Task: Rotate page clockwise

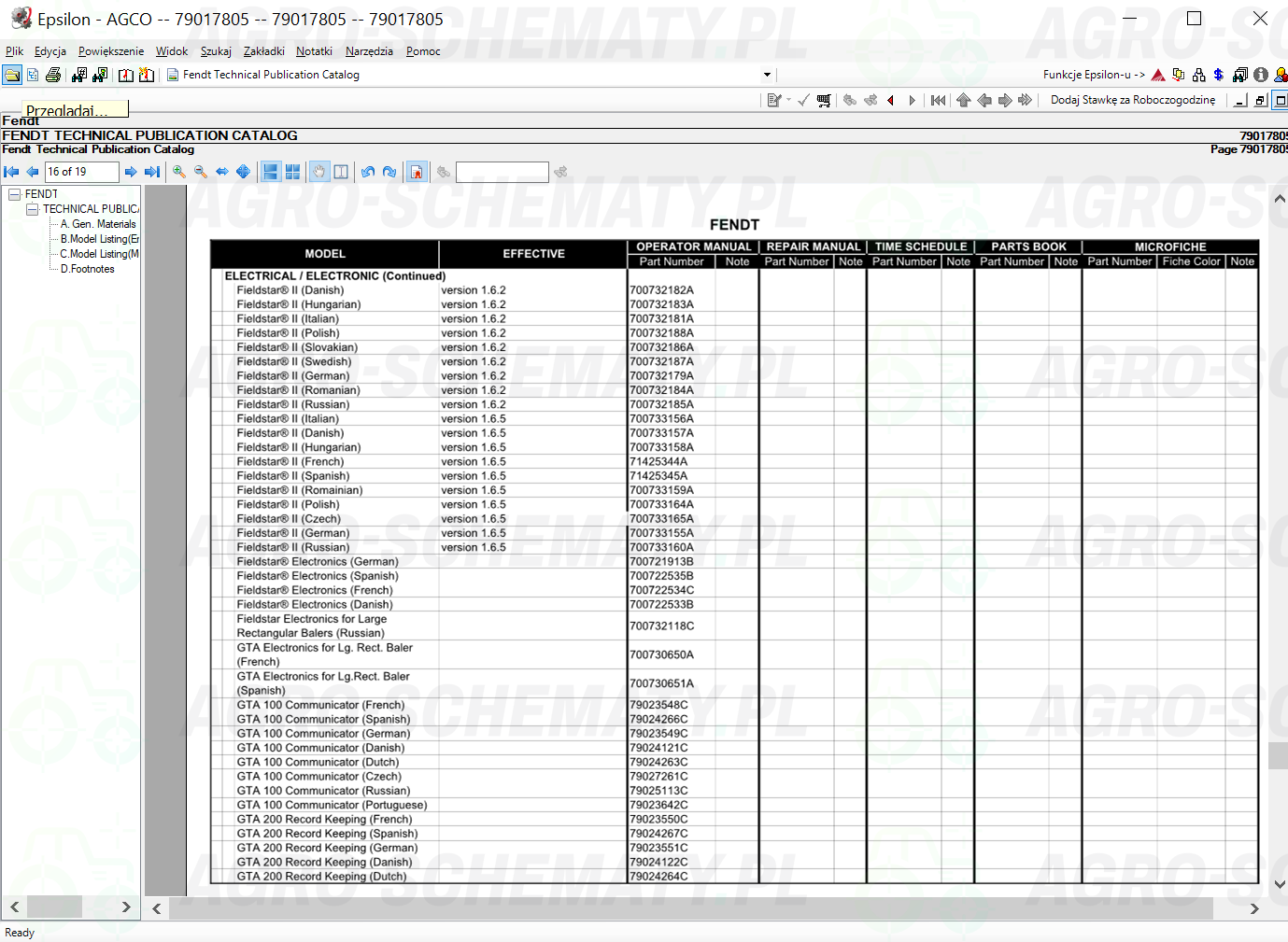Action: pyautogui.click(x=389, y=172)
